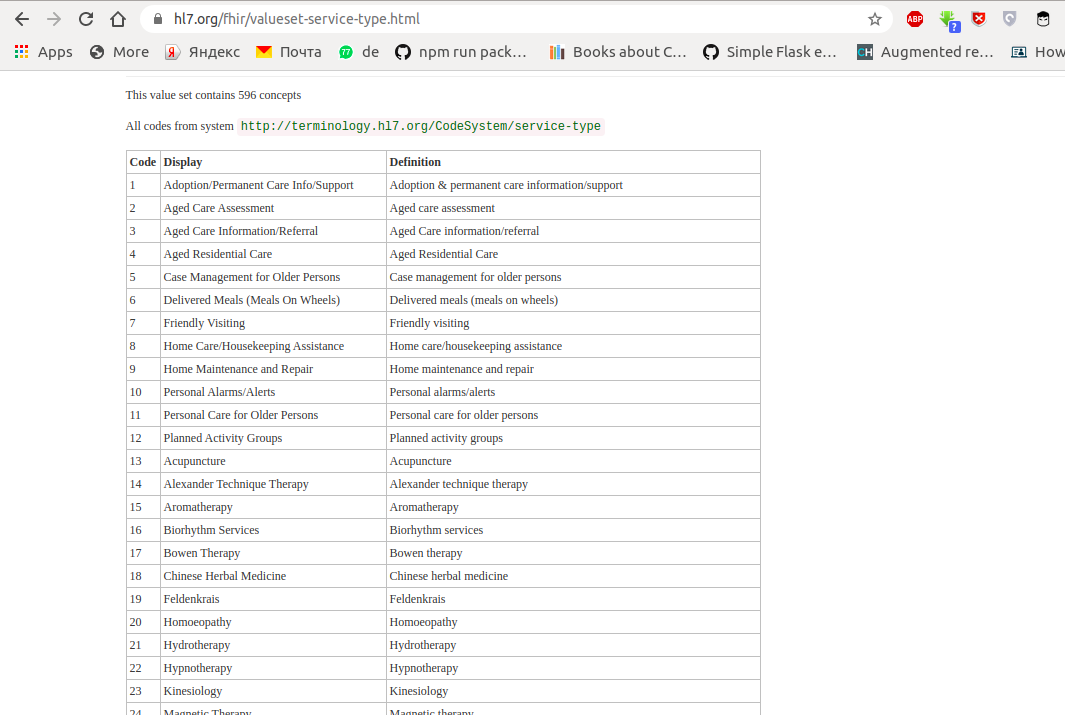Viewport: 1065px width, 715px height.
Task: Select 'Personal Care for Older Persons' cell
Action: [273, 416]
